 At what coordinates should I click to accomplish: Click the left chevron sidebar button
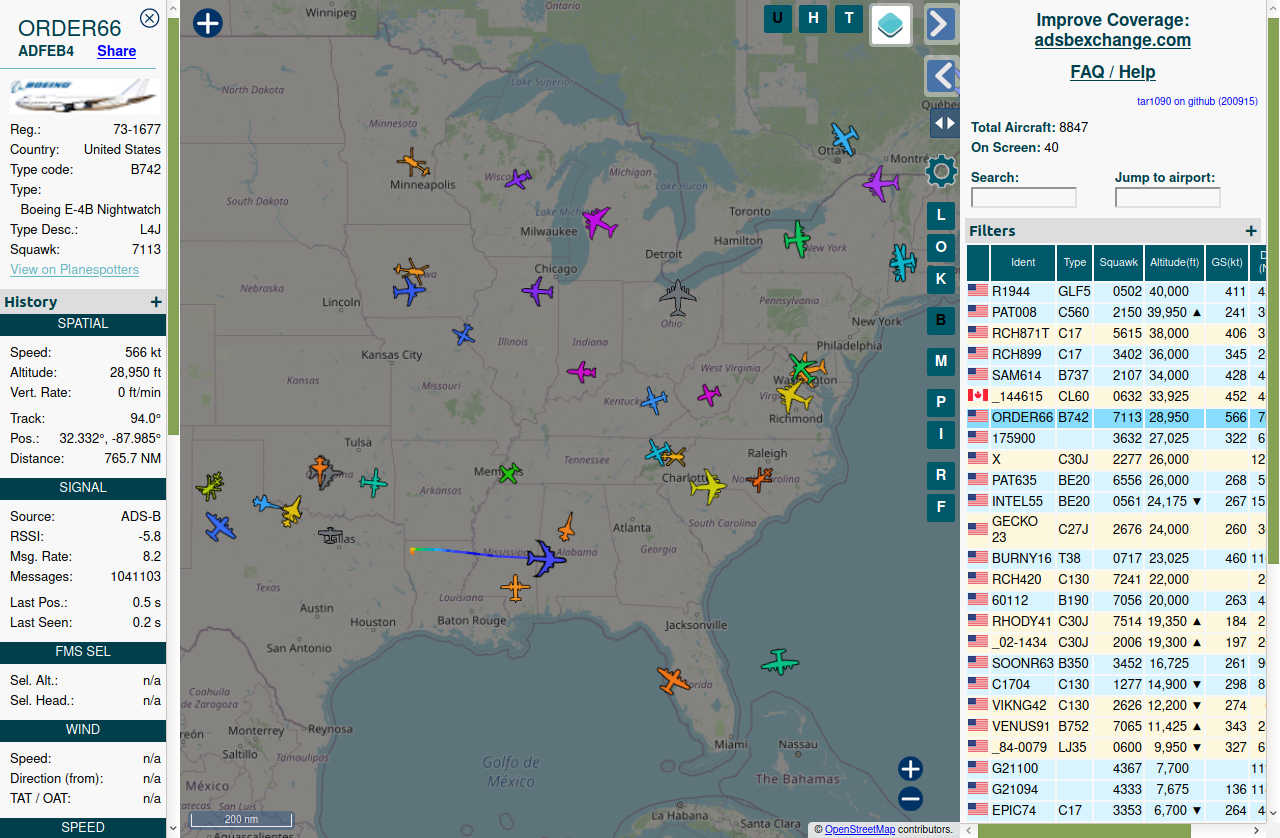tap(941, 75)
